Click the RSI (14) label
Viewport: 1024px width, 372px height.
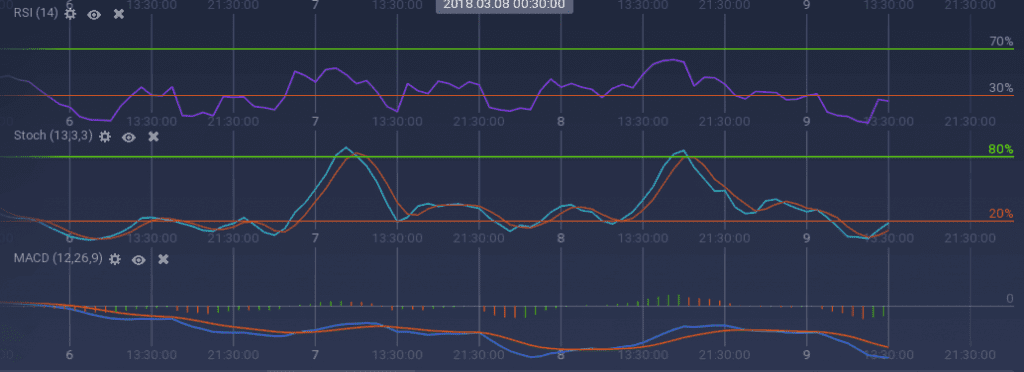36,14
